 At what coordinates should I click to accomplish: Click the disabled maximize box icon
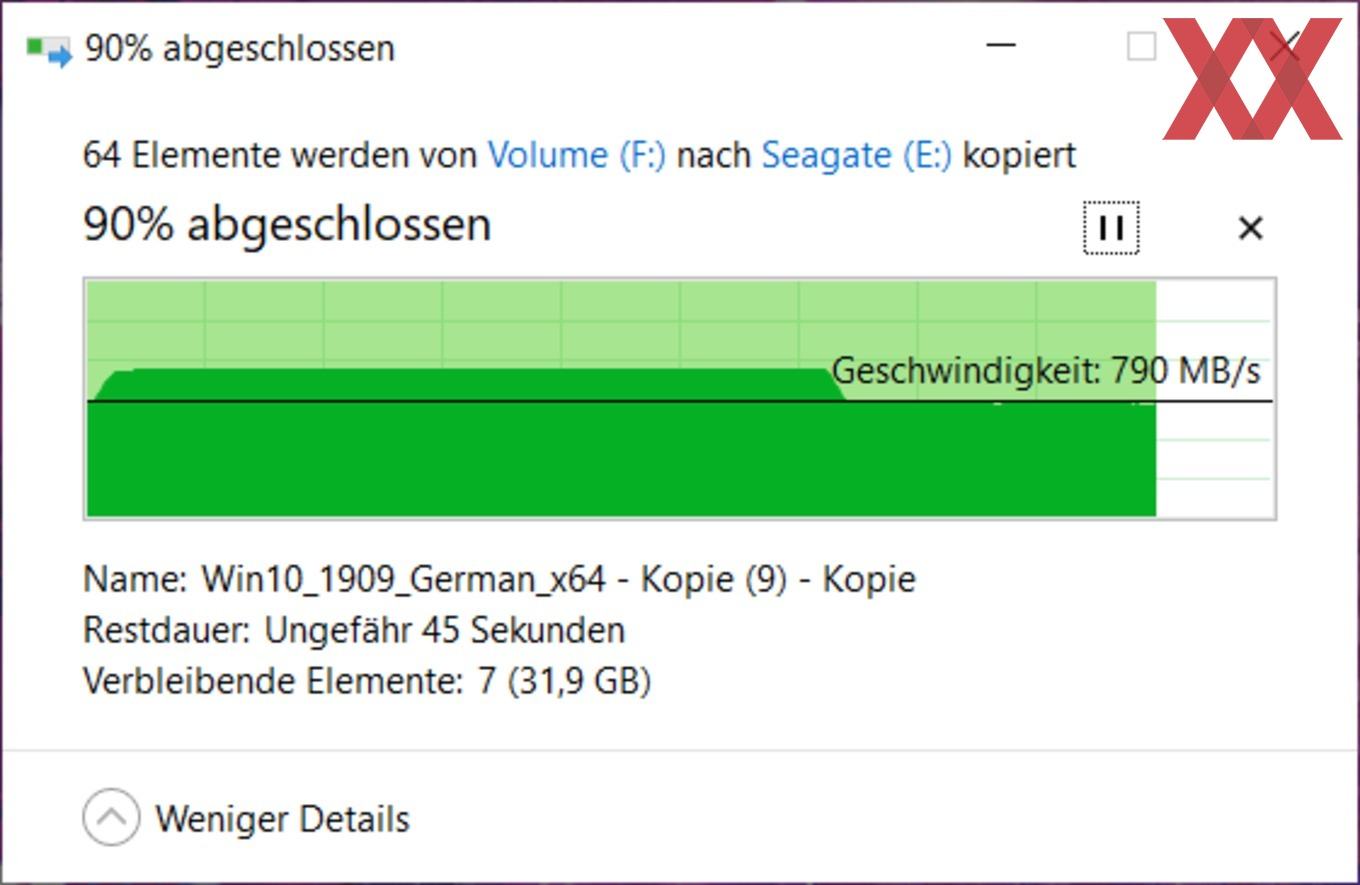pyautogui.click(x=1141, y=46)
